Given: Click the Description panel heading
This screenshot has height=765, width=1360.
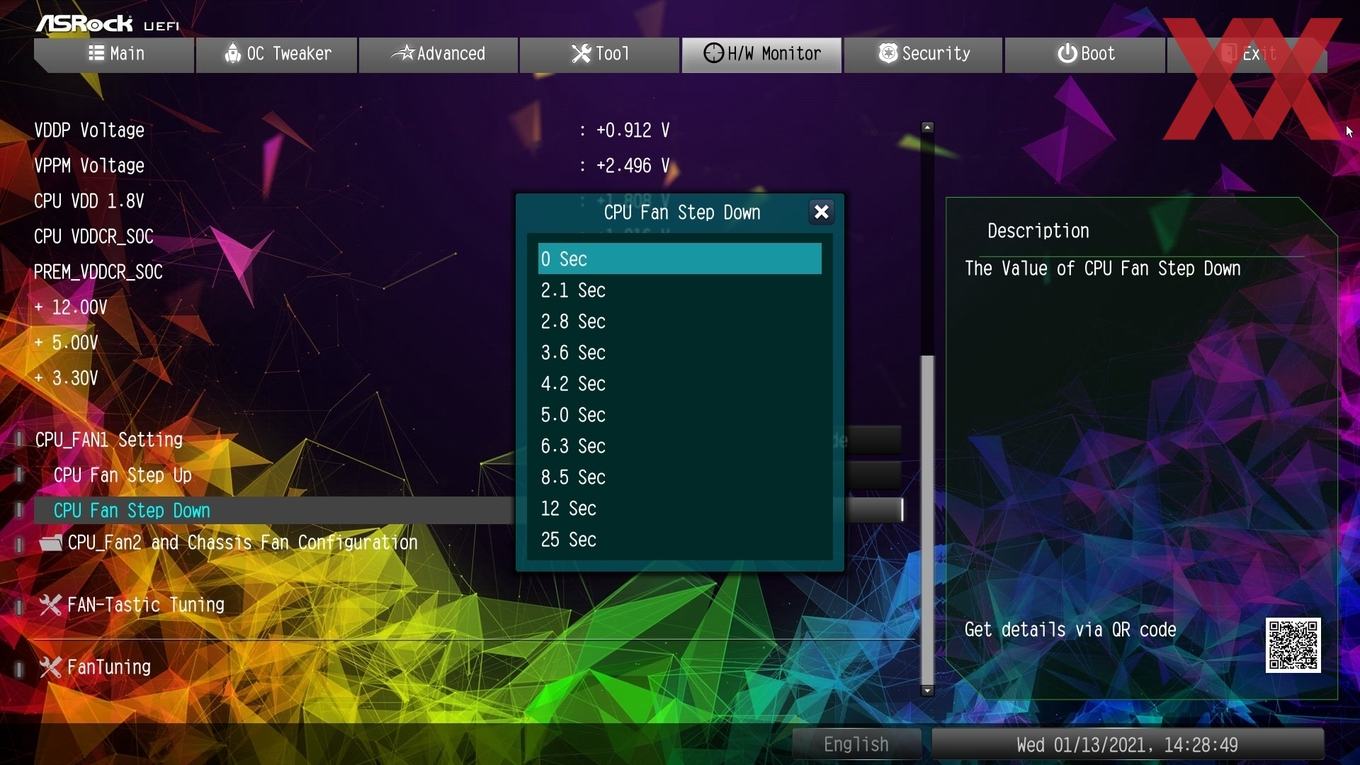Looking at the screenshot, I should (1038, 231).
